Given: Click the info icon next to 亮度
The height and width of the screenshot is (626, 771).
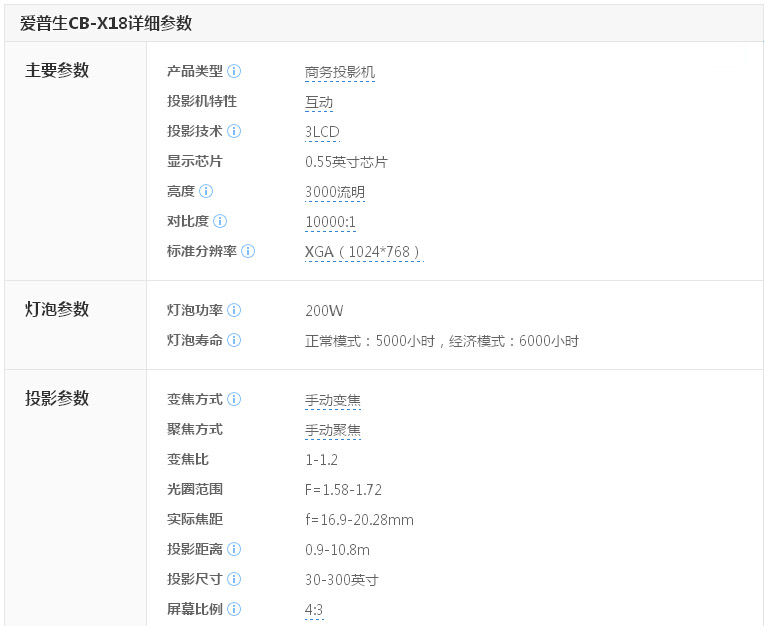Looking at the screenshot, I should tap(206, 191).
